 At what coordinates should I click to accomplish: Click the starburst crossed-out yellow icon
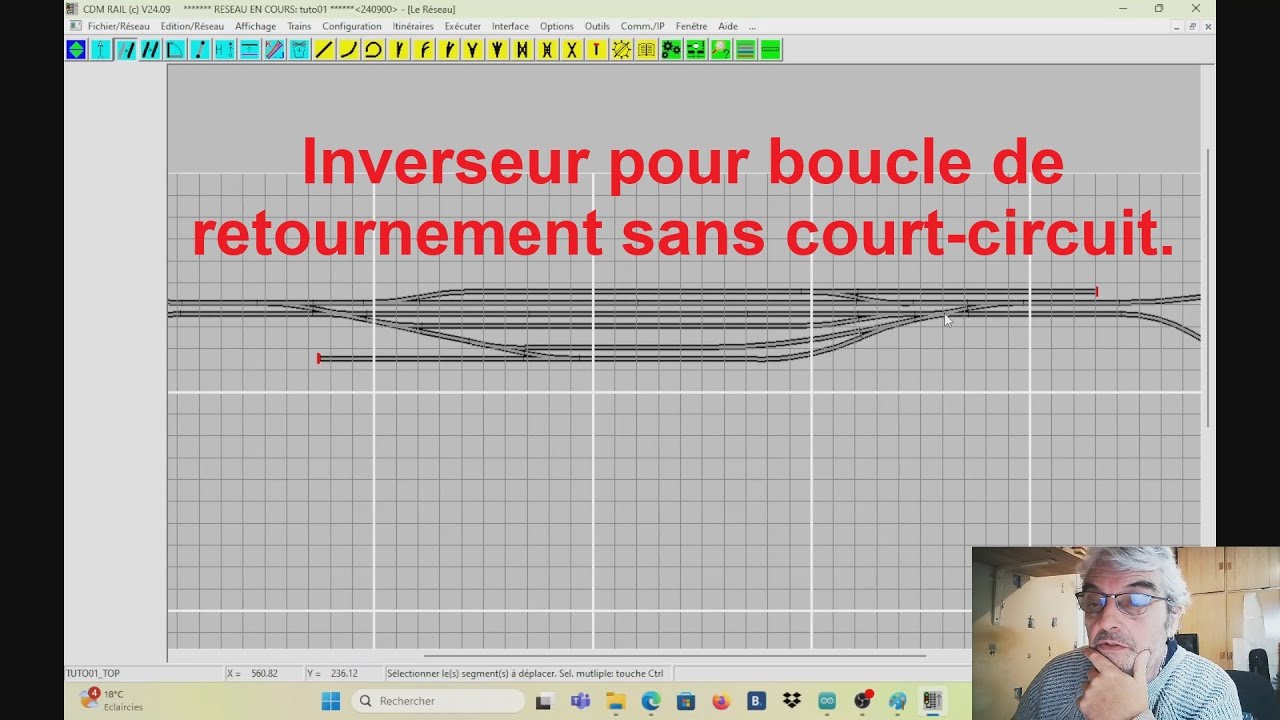click(x=621, y=50)
